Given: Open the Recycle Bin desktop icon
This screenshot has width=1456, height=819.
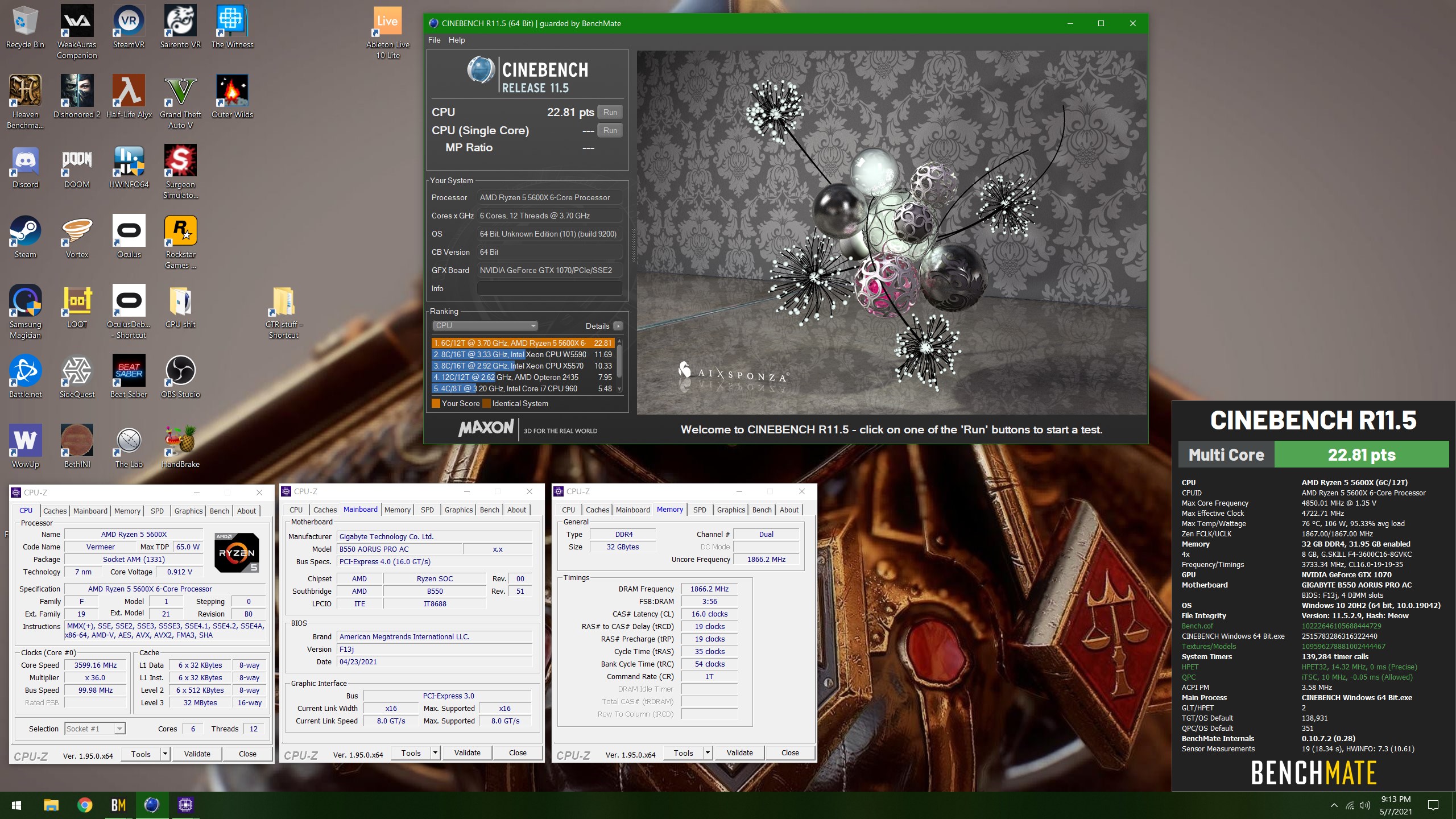Looking at the screenshot, I should [x=25, y=27].
